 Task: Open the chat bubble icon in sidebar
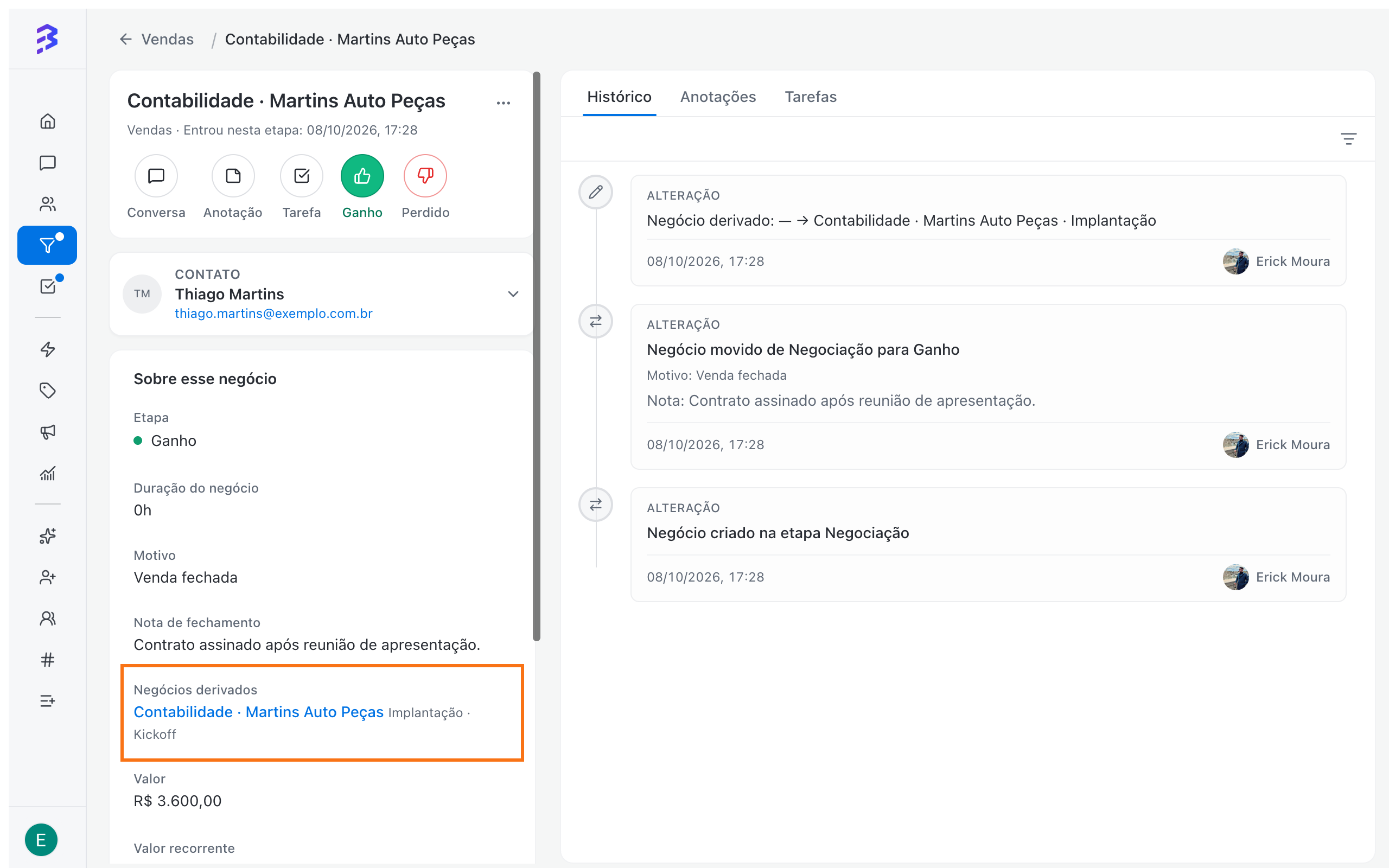coord(48,162)
